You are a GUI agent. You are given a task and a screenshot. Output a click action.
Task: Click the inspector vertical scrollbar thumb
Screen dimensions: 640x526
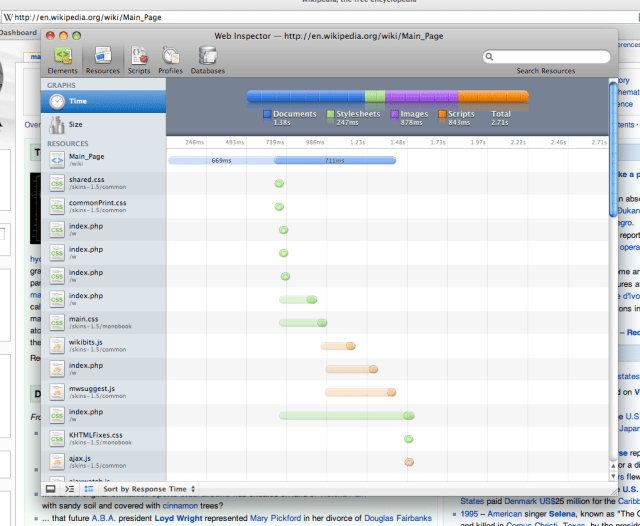(613, 149)
